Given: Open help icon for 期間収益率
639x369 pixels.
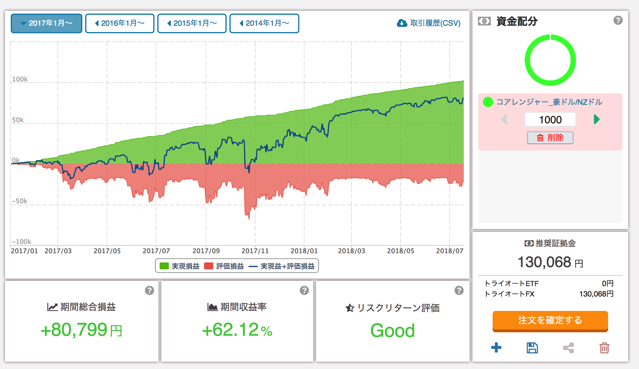Looking at the screenshot, I should coord(304,290).
